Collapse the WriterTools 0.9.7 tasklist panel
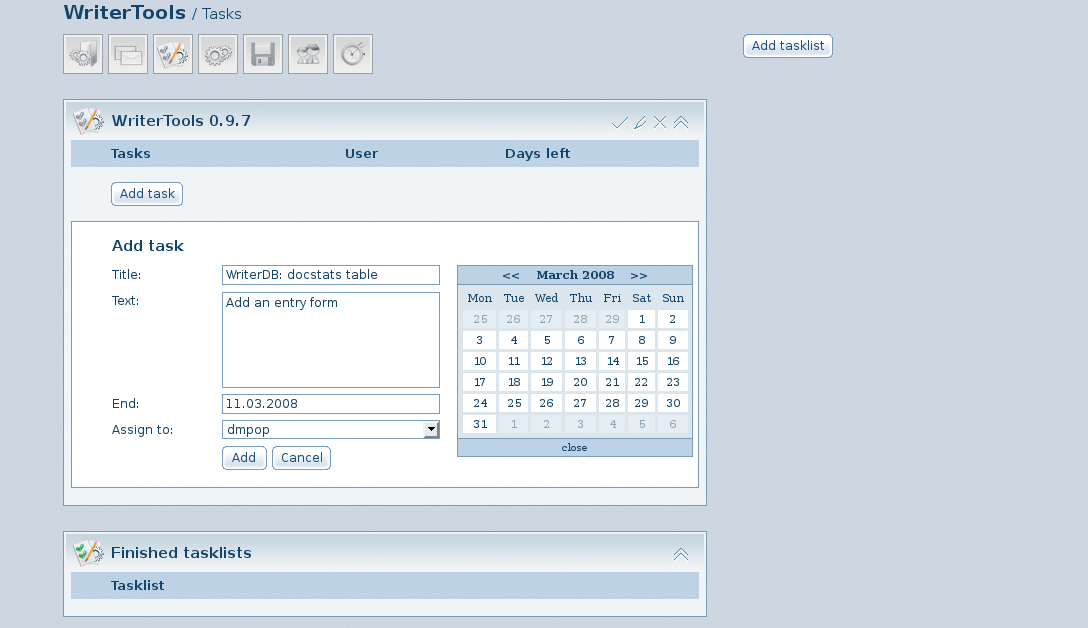 (681, 123)
